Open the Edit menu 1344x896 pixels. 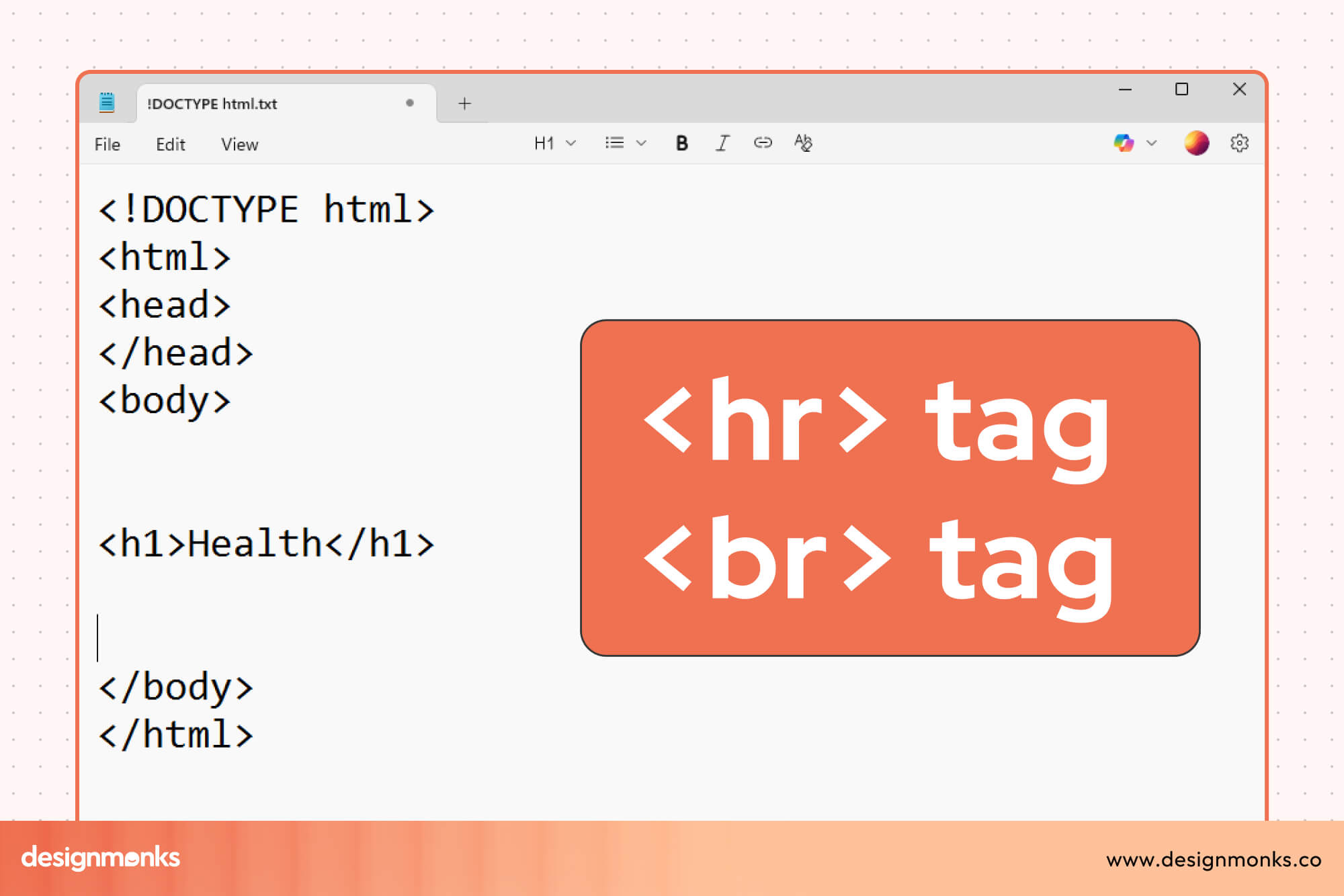pyautogui.click(x=170, y=144)
